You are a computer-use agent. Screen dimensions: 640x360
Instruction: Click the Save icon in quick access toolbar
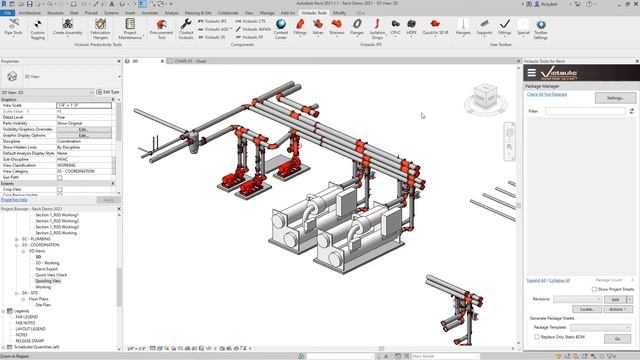pyautogui.click(x=30, y=4)
